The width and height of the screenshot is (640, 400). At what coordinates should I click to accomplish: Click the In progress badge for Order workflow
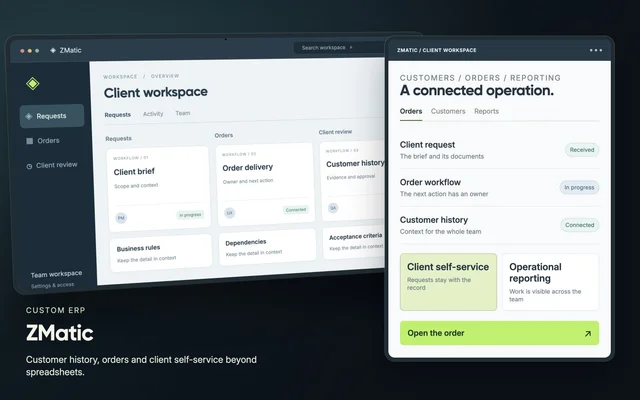click(x=579, y=187)
